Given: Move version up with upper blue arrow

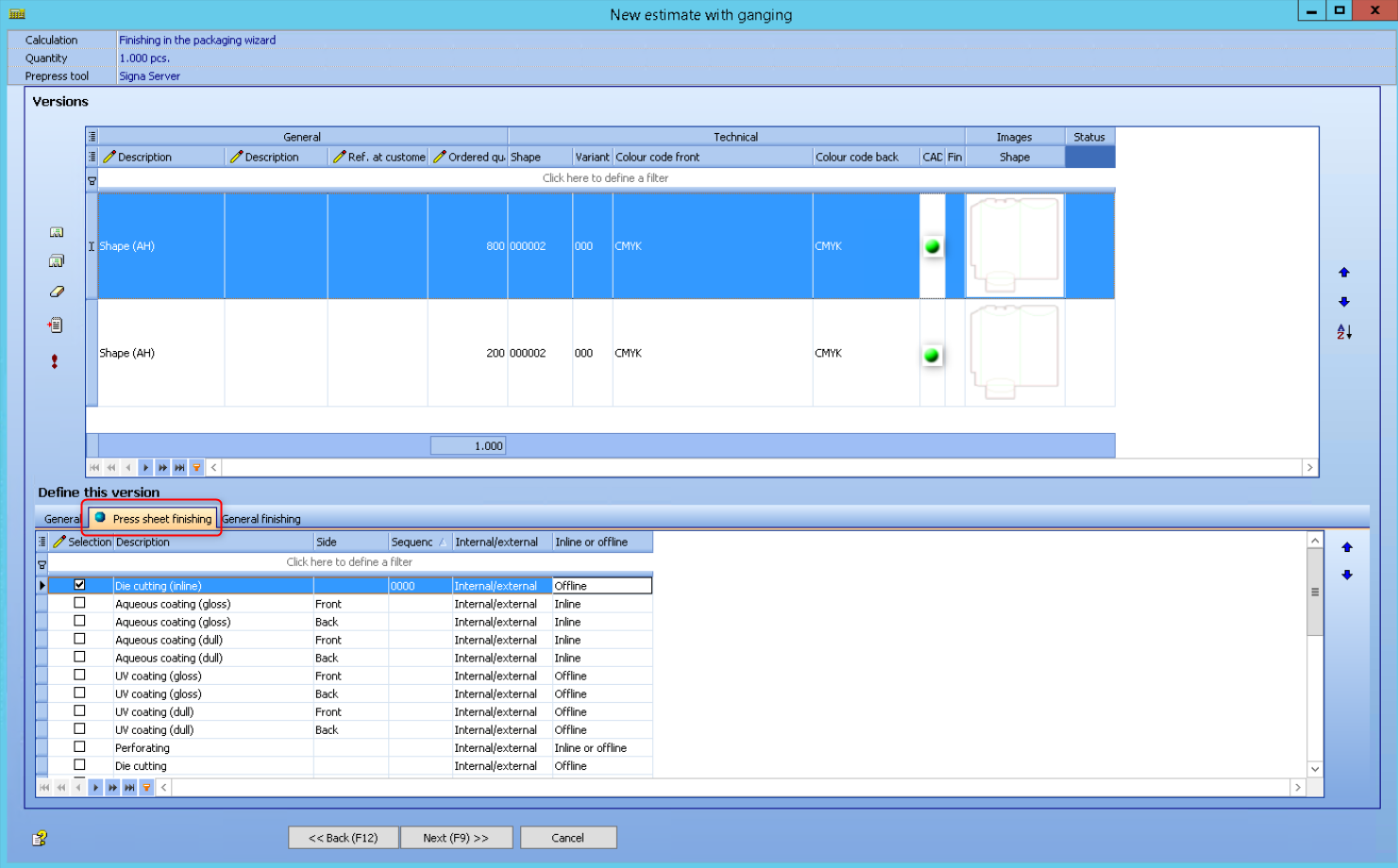Looking at the screenshot, I should [1344, 273].
